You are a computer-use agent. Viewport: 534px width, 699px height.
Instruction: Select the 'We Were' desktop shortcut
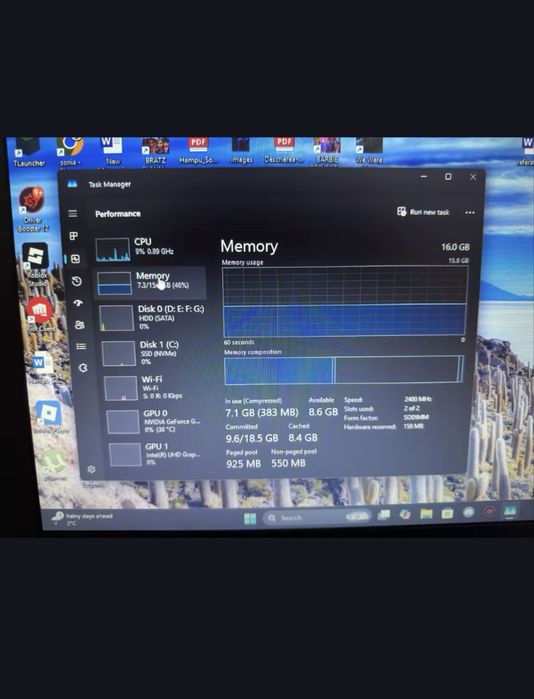(x=369, y=151)
